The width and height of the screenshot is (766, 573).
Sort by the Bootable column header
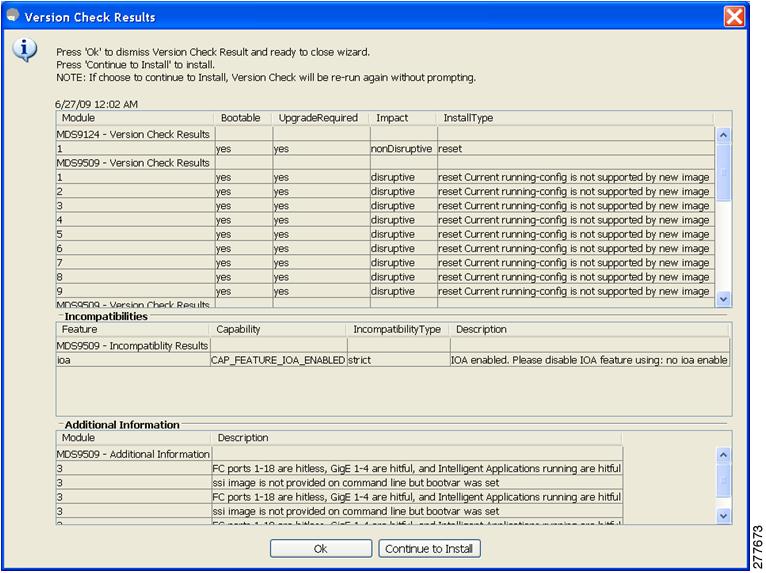(242, 118)
